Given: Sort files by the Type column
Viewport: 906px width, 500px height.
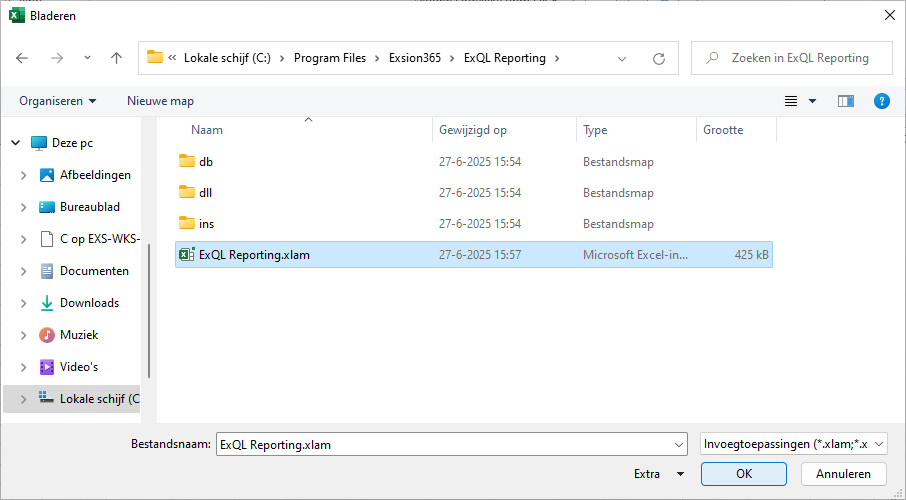Looking at the screenshot, I should 595,130.
